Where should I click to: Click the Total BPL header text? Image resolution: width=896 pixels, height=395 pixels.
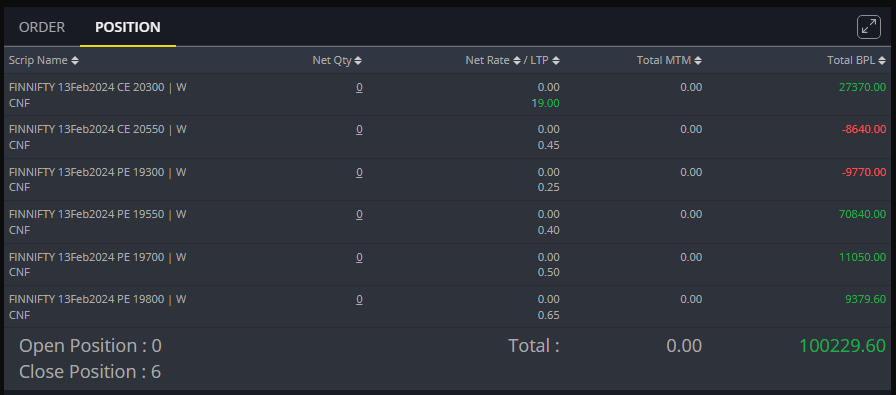(x=851, y=60)
